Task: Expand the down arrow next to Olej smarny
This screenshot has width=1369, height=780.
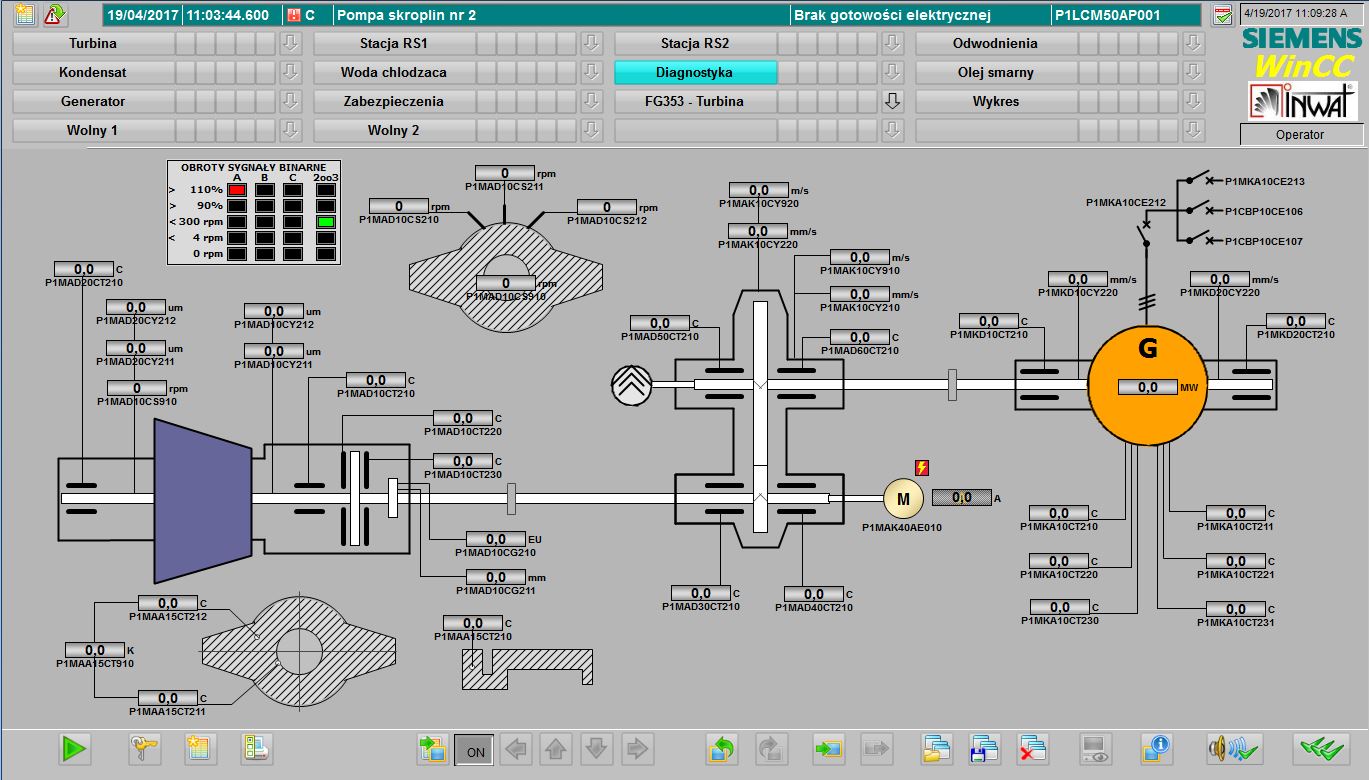Action: point(1192,72)
